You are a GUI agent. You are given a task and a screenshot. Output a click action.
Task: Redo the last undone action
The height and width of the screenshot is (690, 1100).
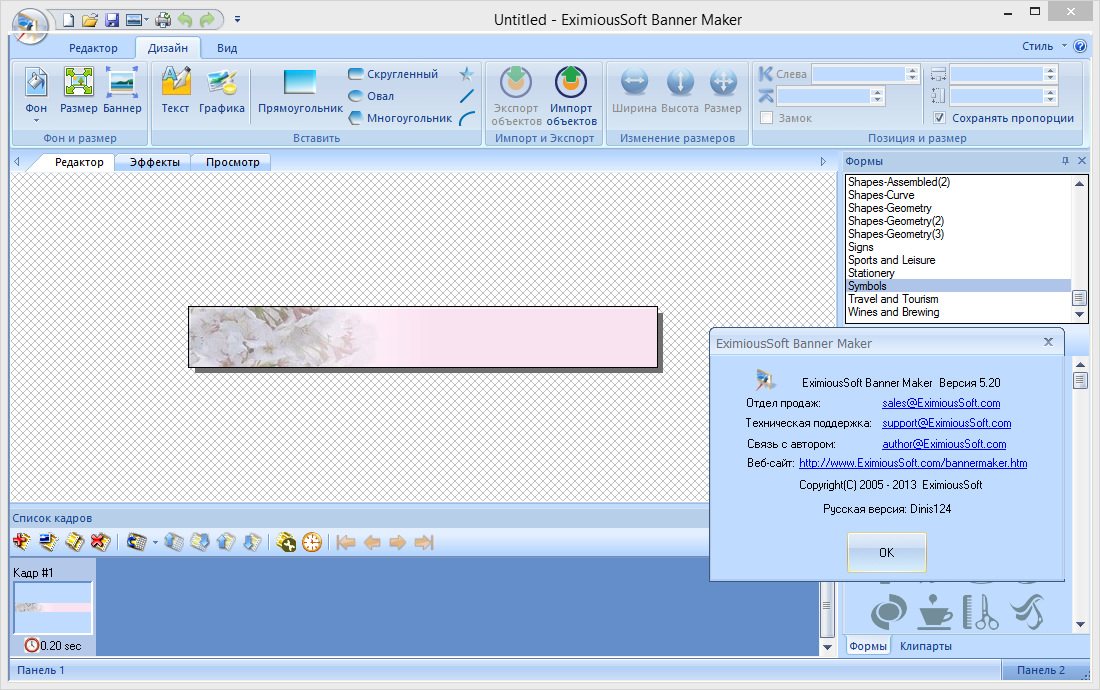click(x=207, y=20)
